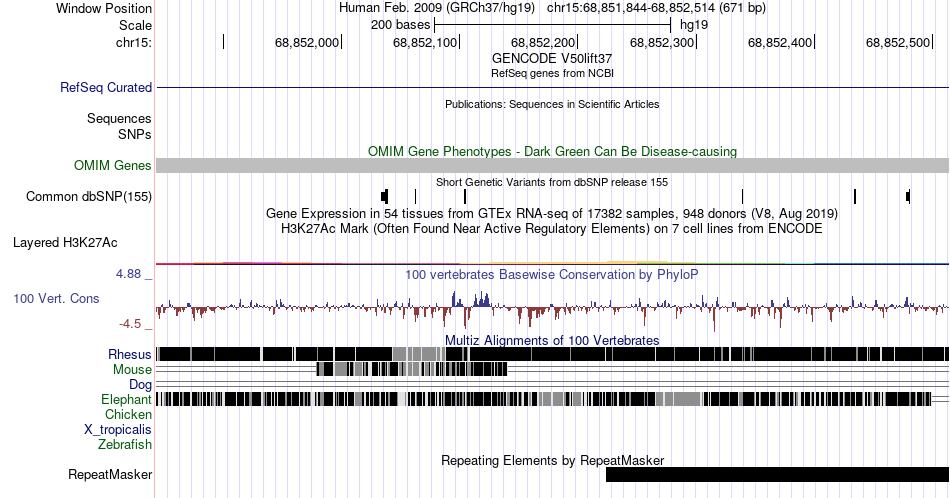Click the GTEx Gene Expression track title
Viewport: 950px width, 498px height.
(552, 213)
